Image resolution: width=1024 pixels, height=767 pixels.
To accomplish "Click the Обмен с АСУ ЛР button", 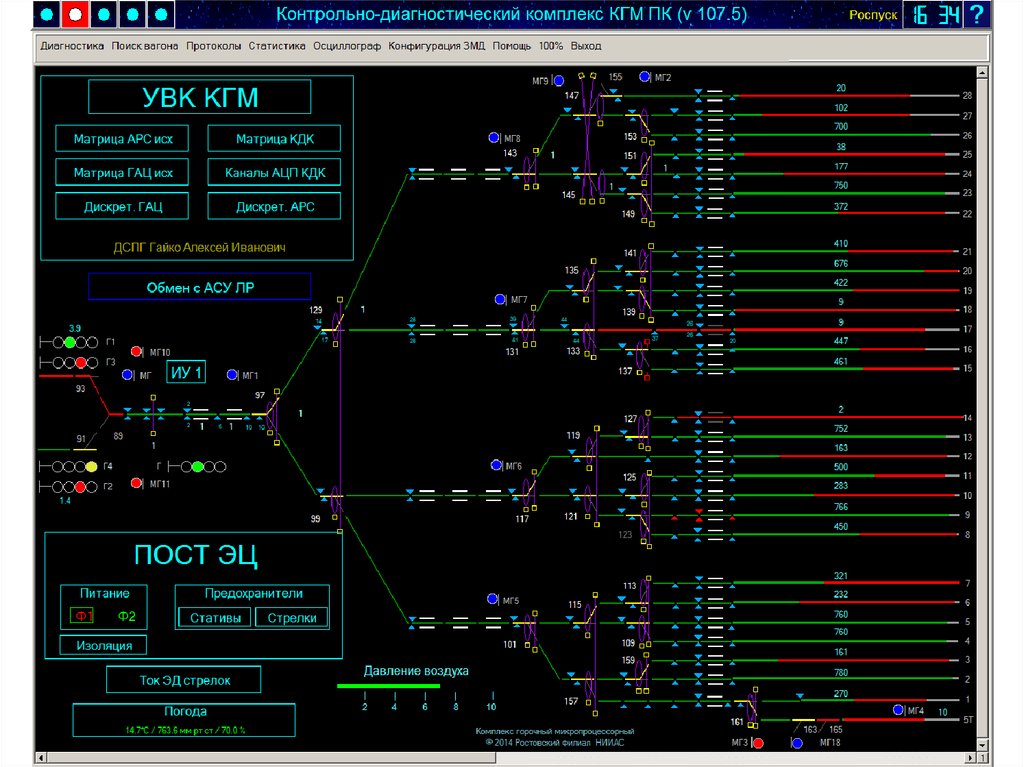I will coord(185,287).
